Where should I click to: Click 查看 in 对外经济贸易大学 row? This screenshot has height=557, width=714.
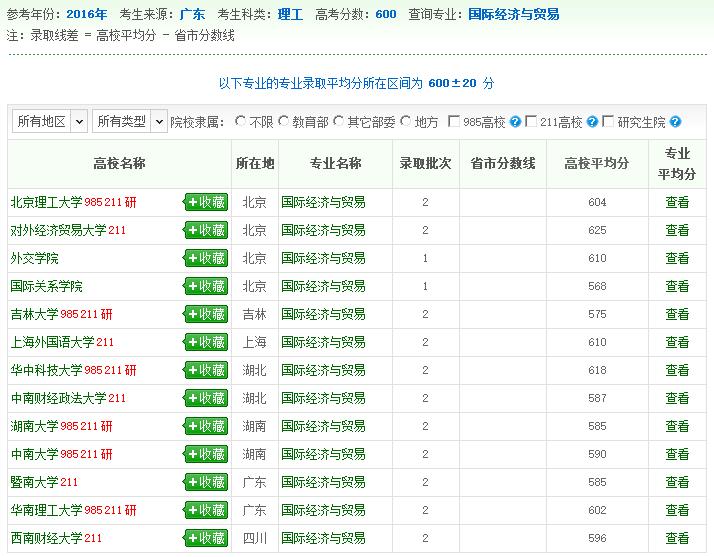[677, 230]
